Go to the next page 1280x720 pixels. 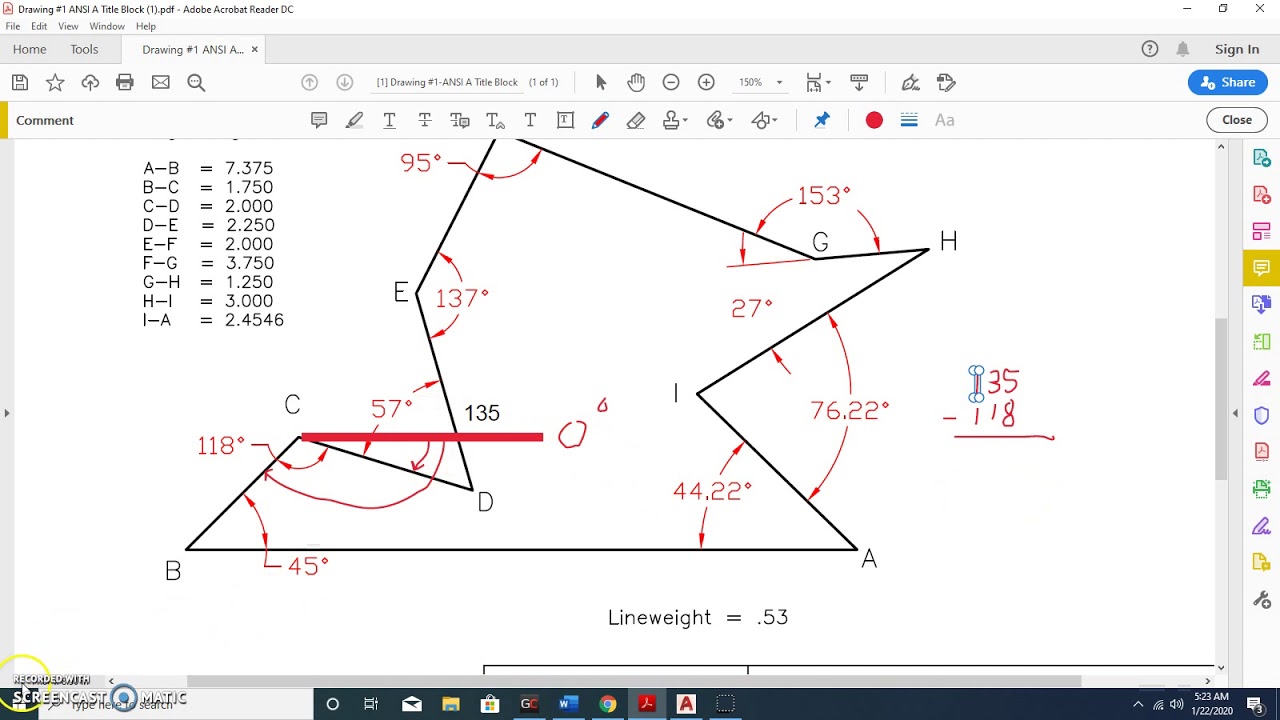[x=345, y=82]
